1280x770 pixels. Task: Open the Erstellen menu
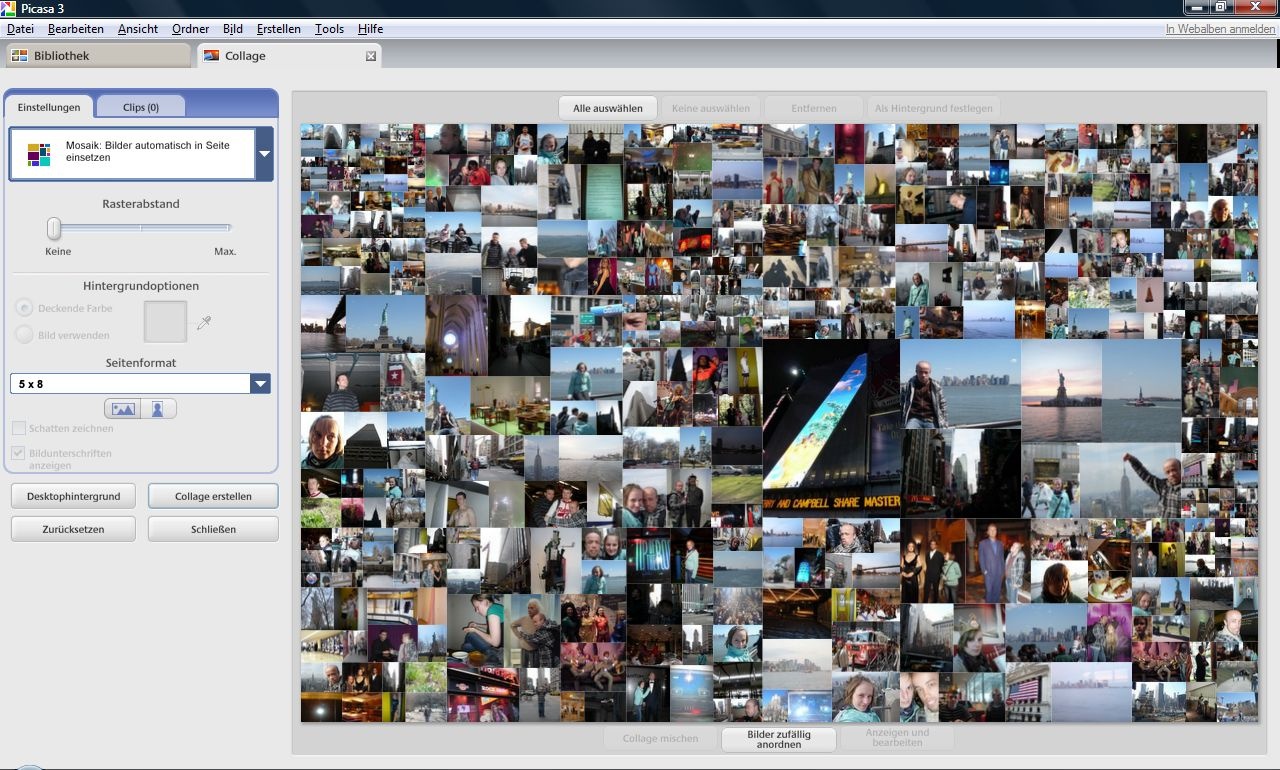pos(278,29)
